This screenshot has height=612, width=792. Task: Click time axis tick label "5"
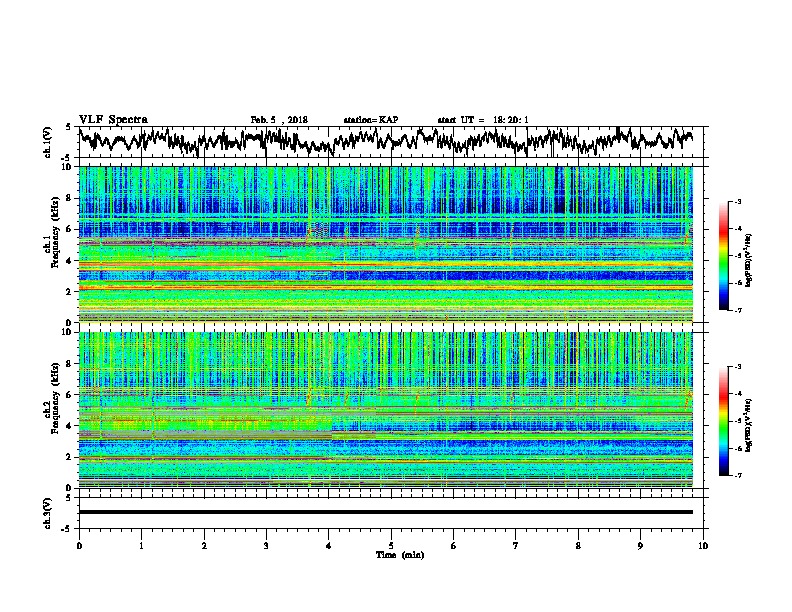point(391,546)
